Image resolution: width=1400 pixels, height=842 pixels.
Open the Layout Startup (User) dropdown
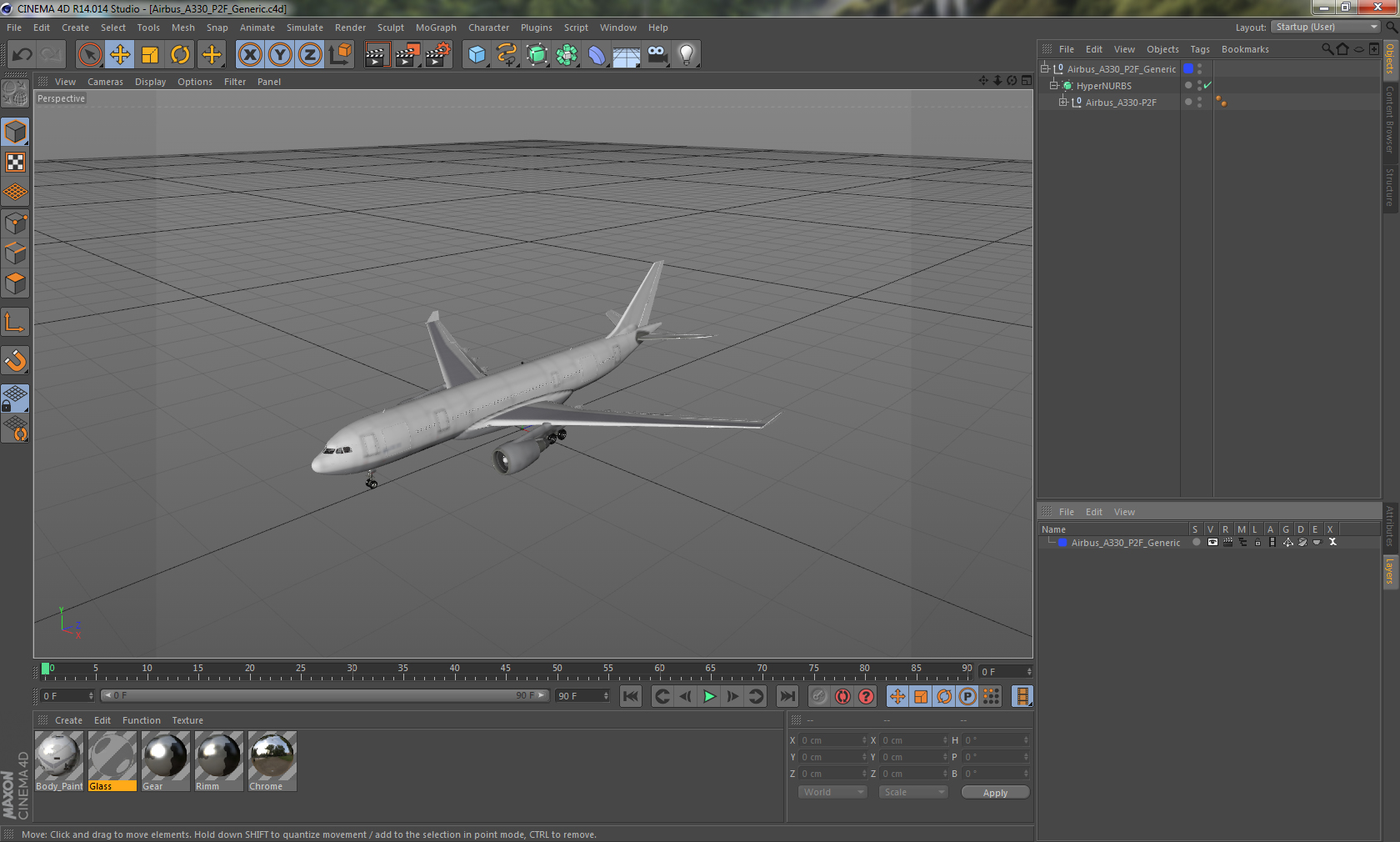1326,27
